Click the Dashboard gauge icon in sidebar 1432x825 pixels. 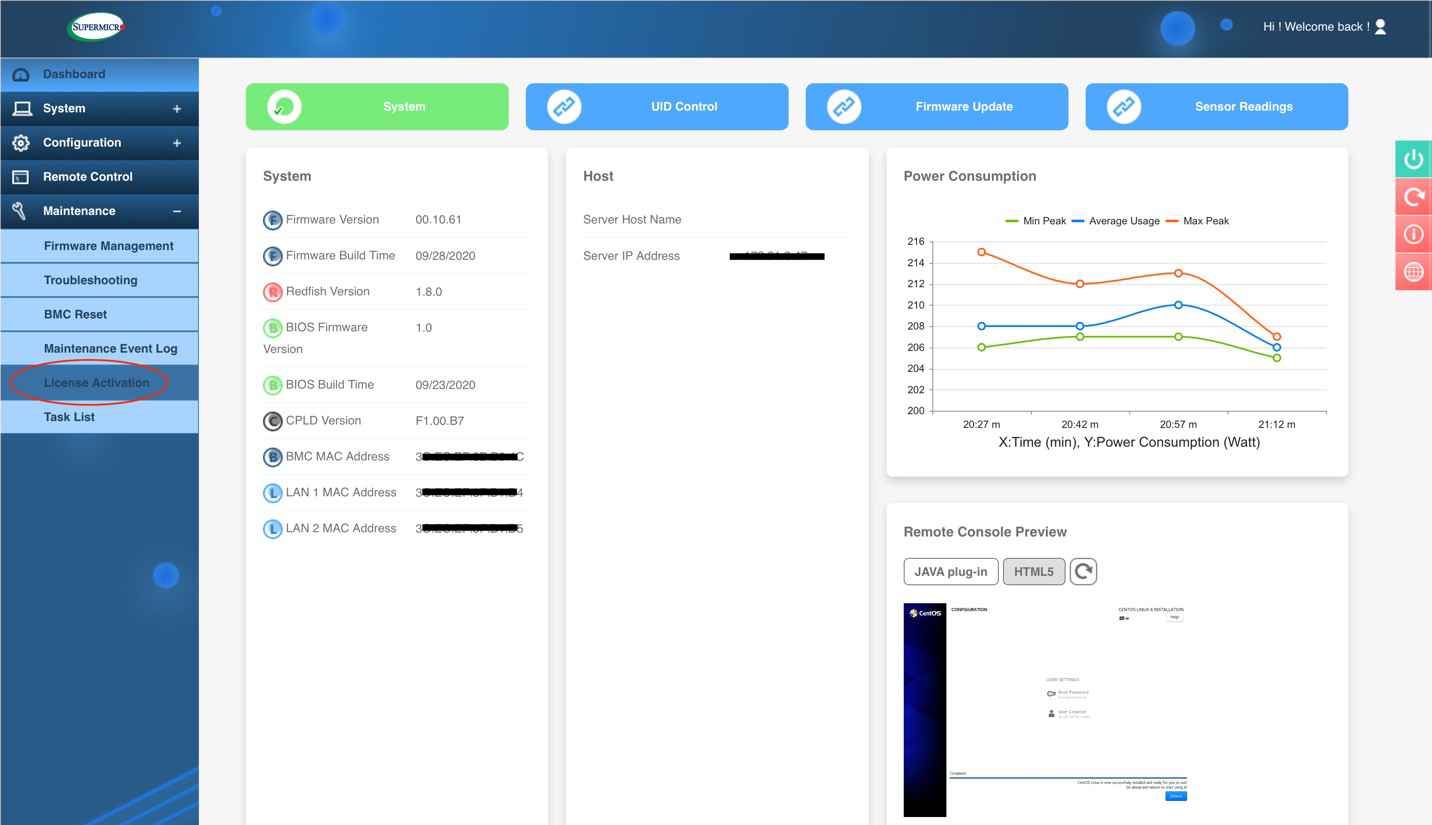pyautogui.click(x=21, y=75)
